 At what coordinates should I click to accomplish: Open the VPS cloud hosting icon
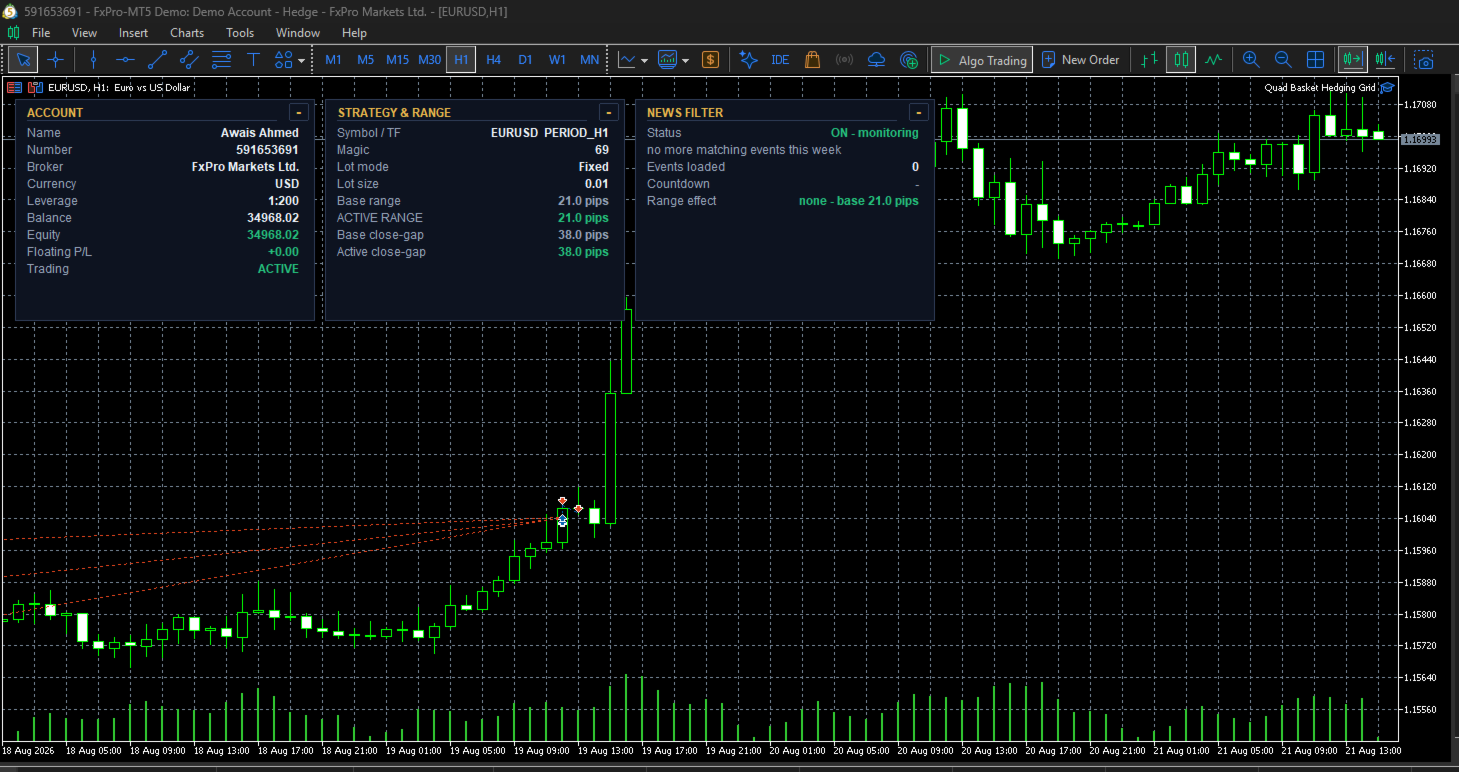click(876, 60)
